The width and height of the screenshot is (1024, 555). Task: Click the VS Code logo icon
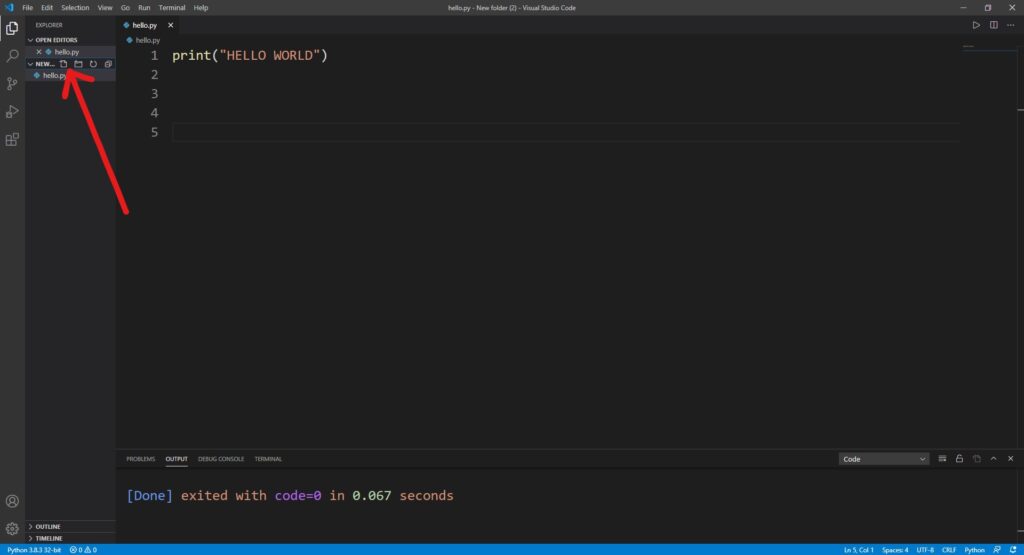[8, 7]
